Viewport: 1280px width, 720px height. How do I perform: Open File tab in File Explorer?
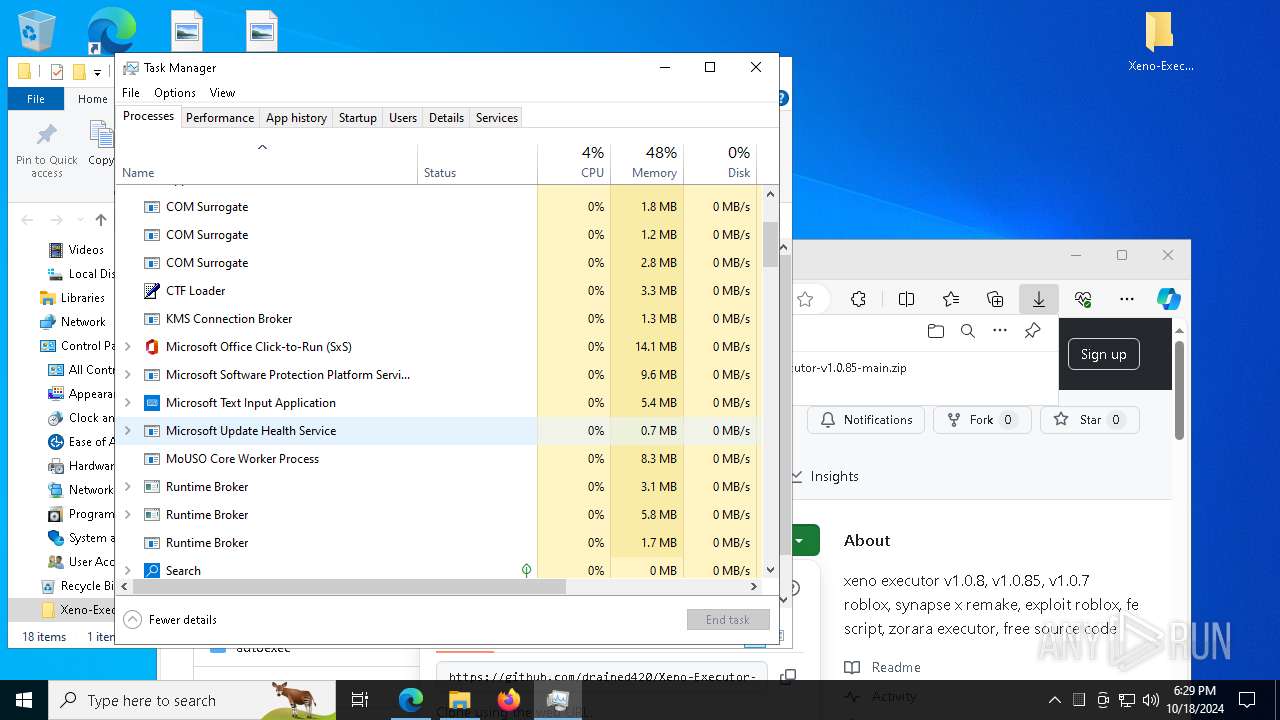coord(36,99)
